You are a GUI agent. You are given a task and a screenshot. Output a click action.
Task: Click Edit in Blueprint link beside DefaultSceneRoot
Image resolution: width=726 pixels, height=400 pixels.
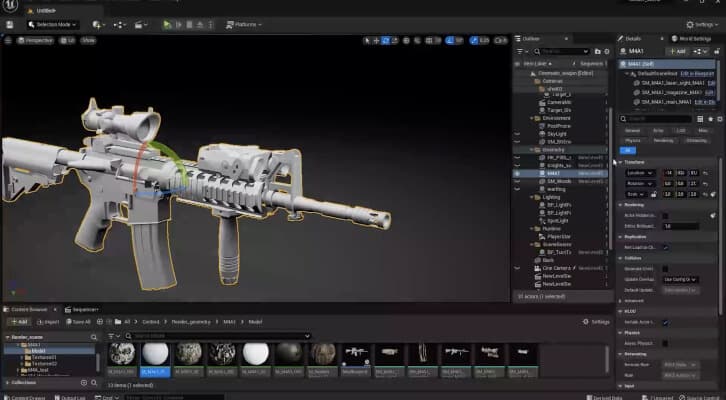[x=697, y=74]
